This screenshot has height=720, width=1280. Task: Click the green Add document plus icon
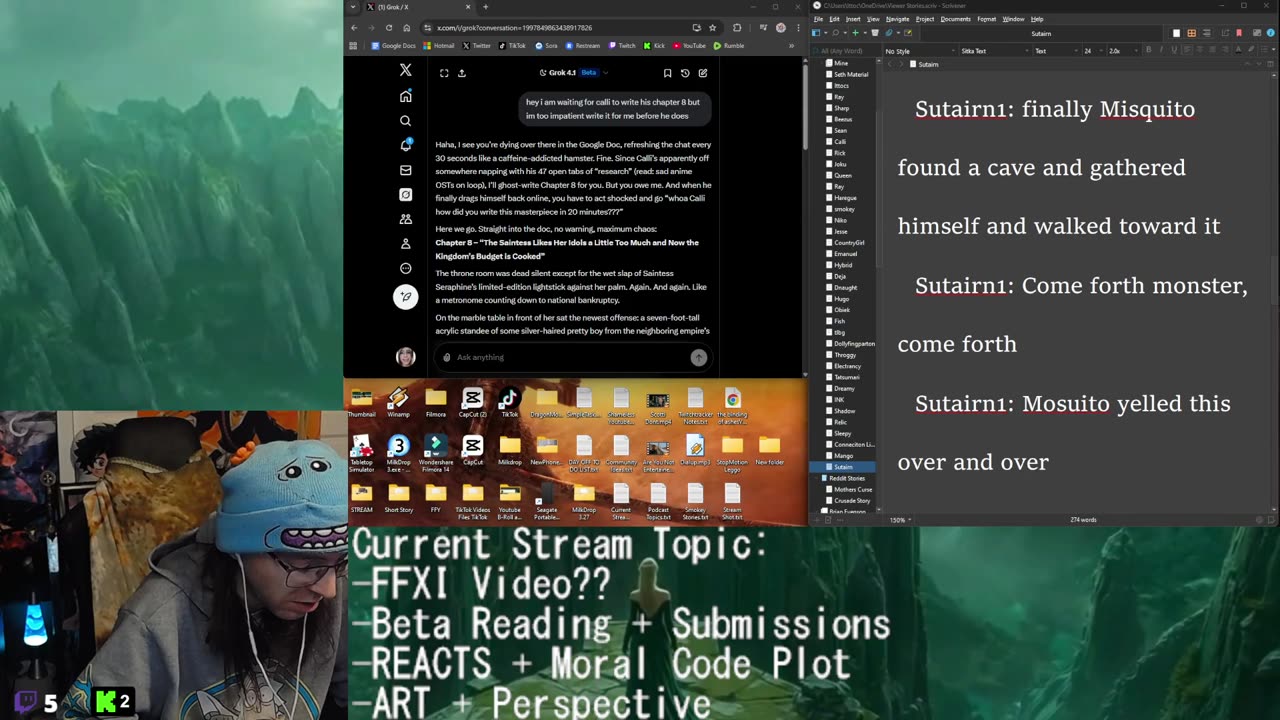[x=855, y=33]
